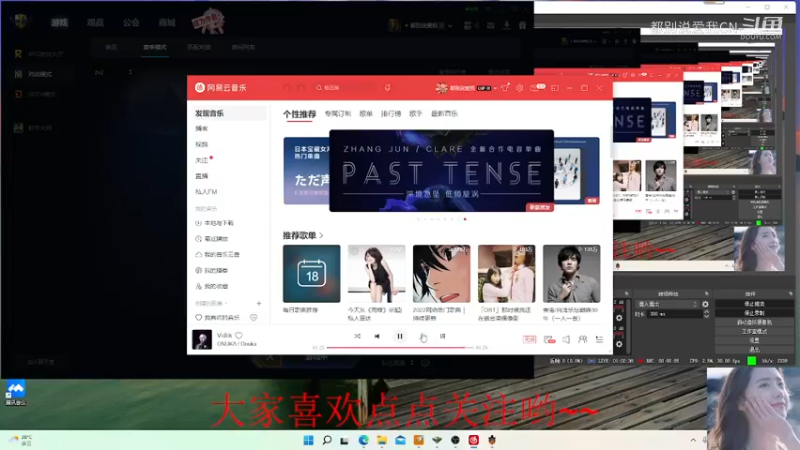
Task: Open the 「OST」 drama soundtrack playlist
Action: pyautogui.click(x=507, y=274)
